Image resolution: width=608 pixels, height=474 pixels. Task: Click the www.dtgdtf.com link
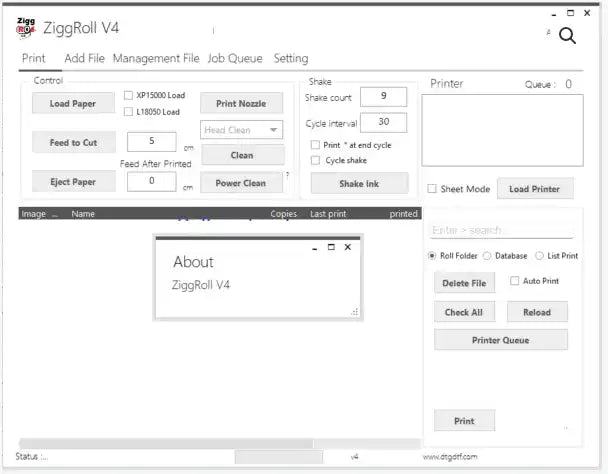pos(450,457)
